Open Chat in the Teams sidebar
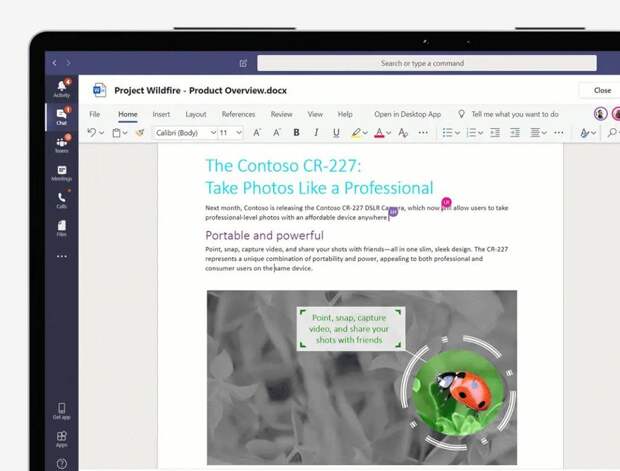The width and height of the screenshot is (620, 471). tap(62, 117)
